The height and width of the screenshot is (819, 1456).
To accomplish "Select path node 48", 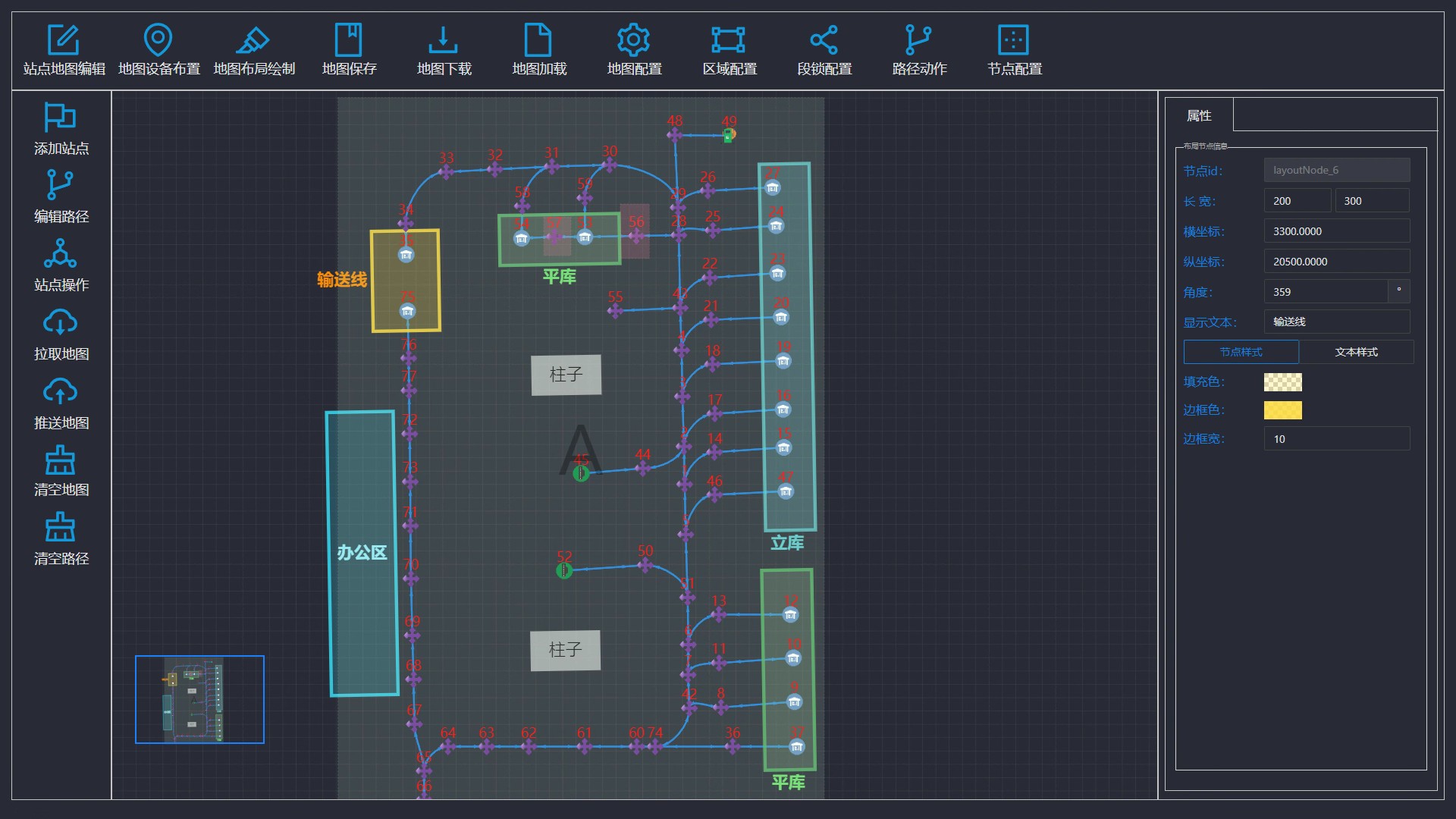I will tap(674, 135).
